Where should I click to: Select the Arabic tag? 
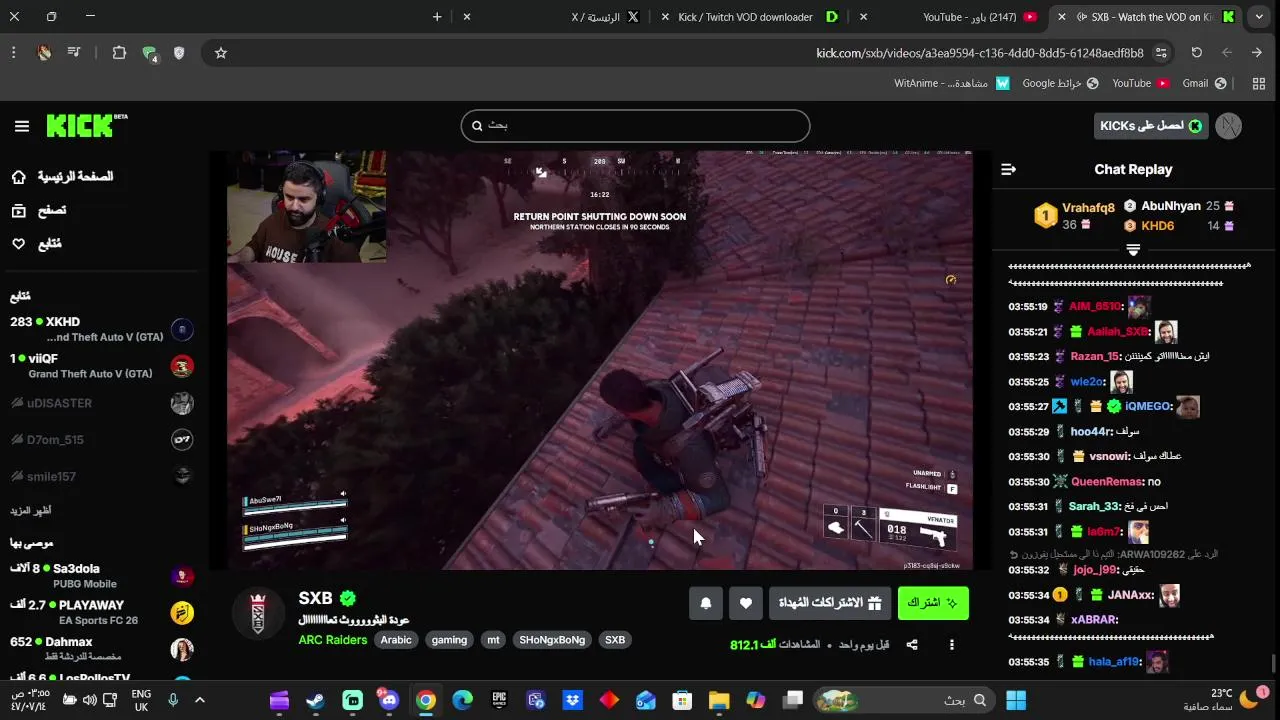(396, 640)
